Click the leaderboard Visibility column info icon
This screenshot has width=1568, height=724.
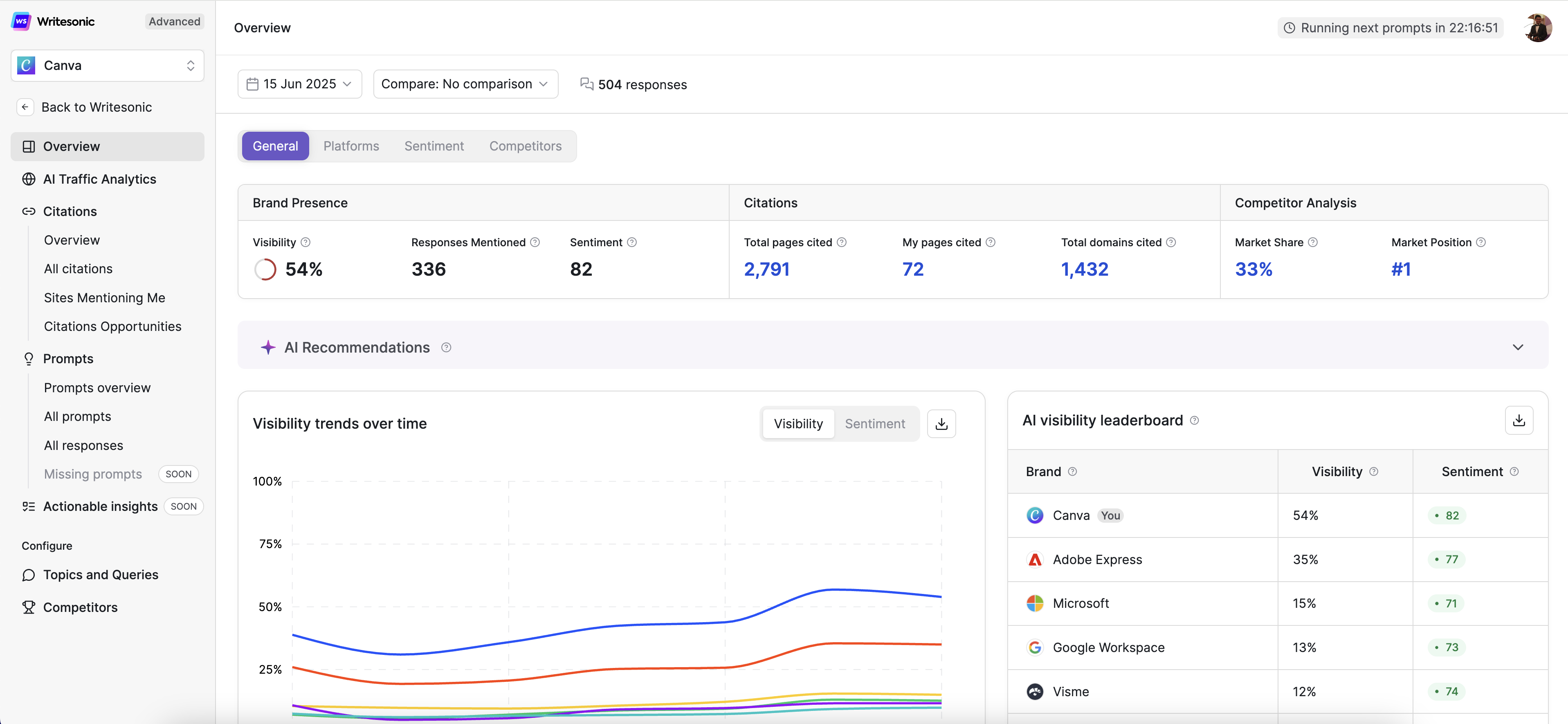[x=1374, y=472]
